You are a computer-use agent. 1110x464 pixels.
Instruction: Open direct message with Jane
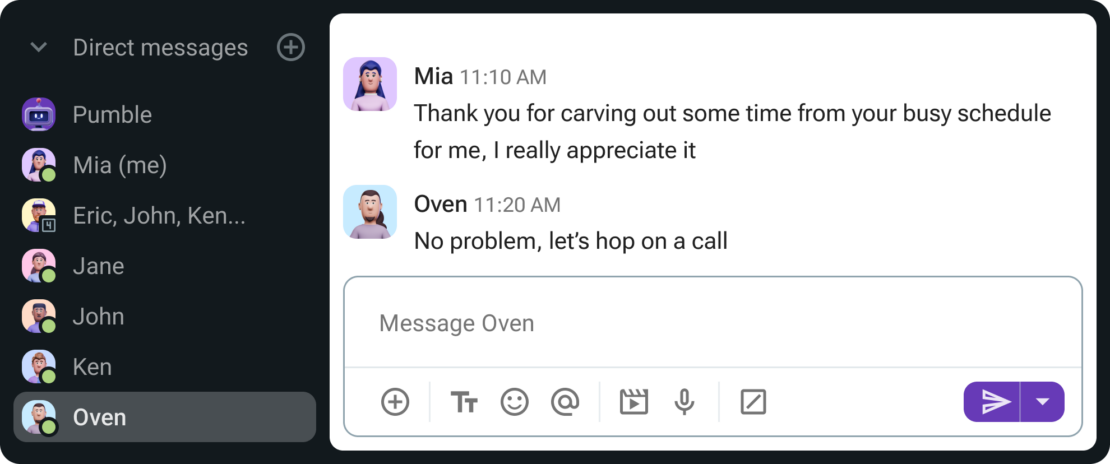pos(98,266)
